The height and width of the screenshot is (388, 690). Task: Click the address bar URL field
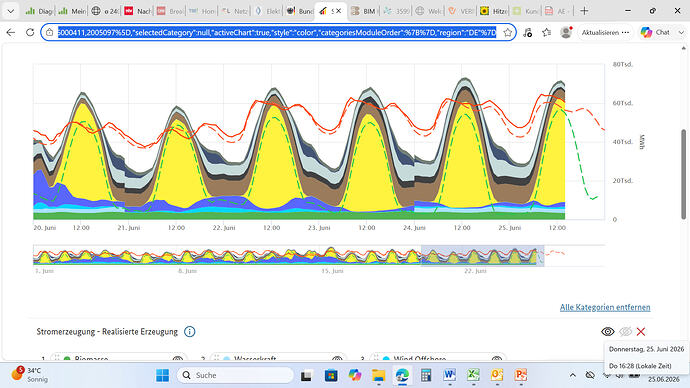(x=277, y=33)
